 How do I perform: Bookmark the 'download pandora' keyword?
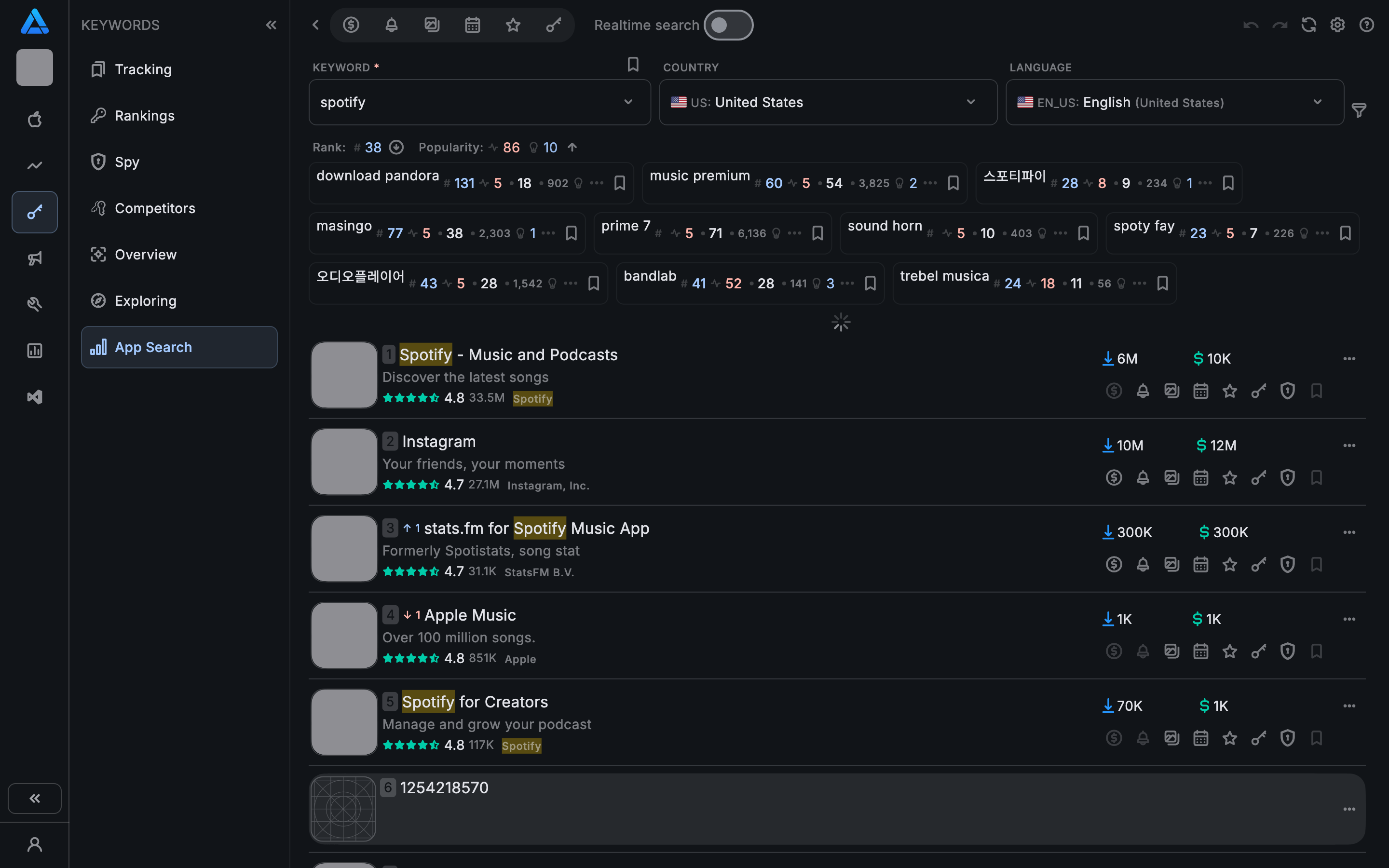619,183
